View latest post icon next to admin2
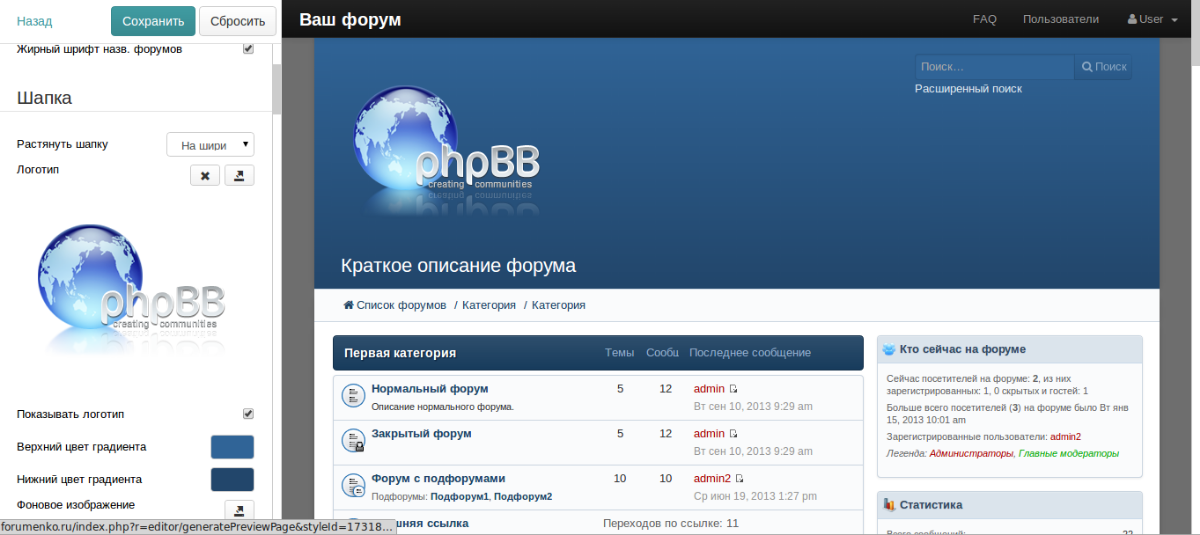1200x535 pixels. [740, 479]
